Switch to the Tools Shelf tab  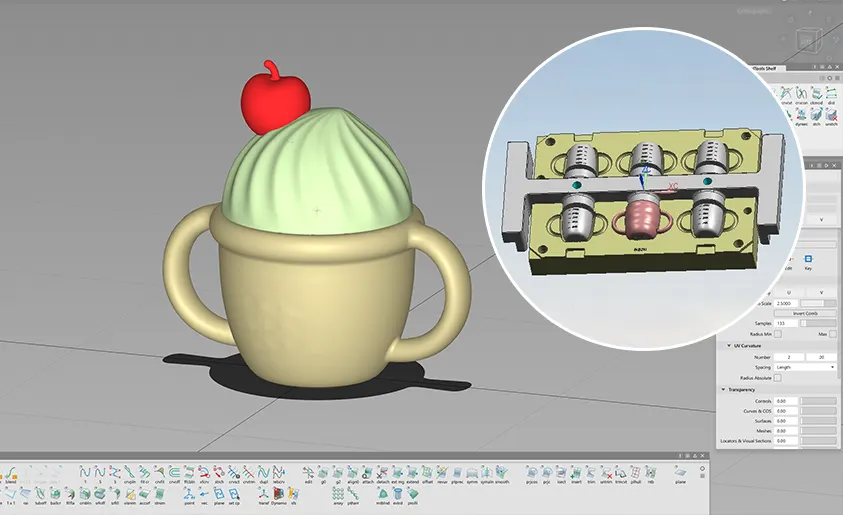[x=765, y=68]
